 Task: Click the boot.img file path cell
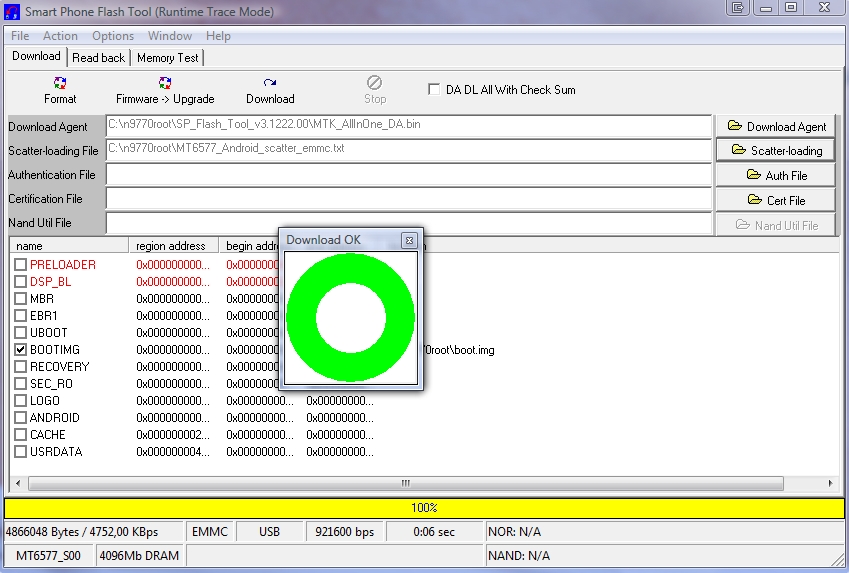click(x=459, y=350)
